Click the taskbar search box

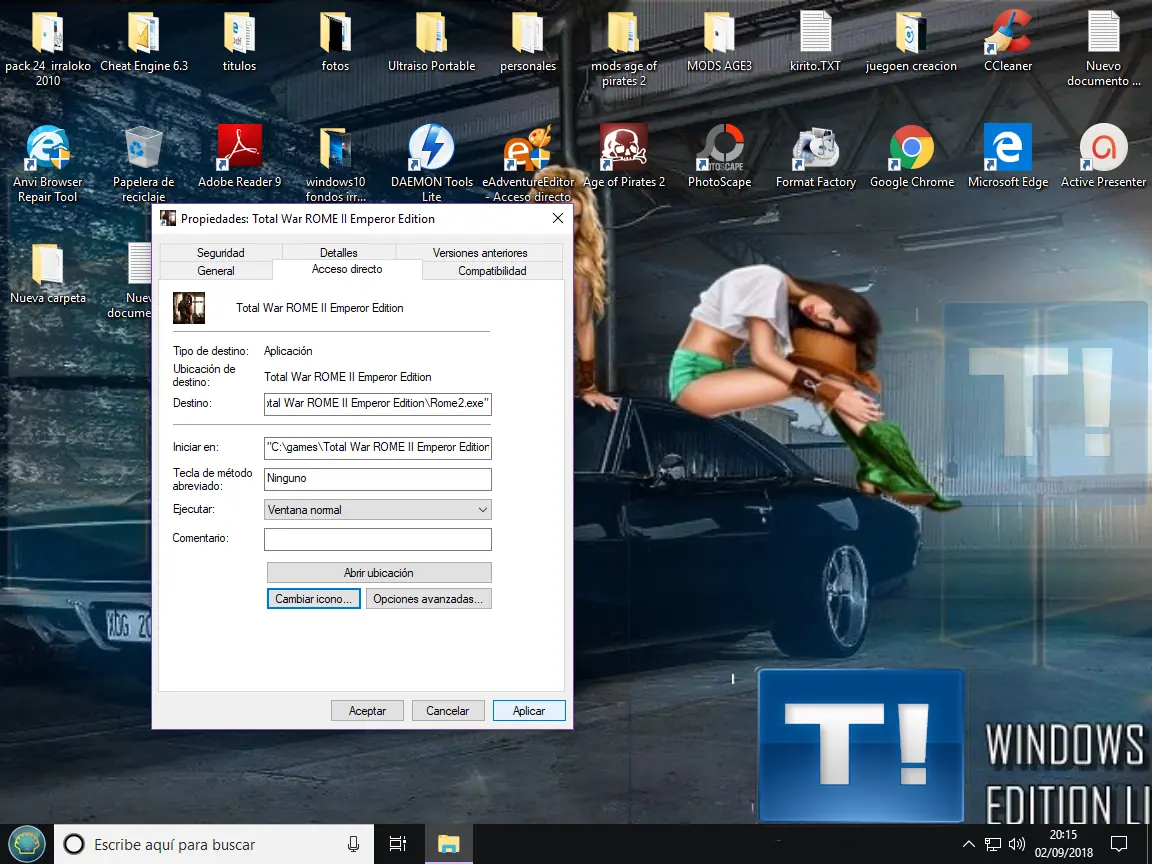[x=213, y=844]
